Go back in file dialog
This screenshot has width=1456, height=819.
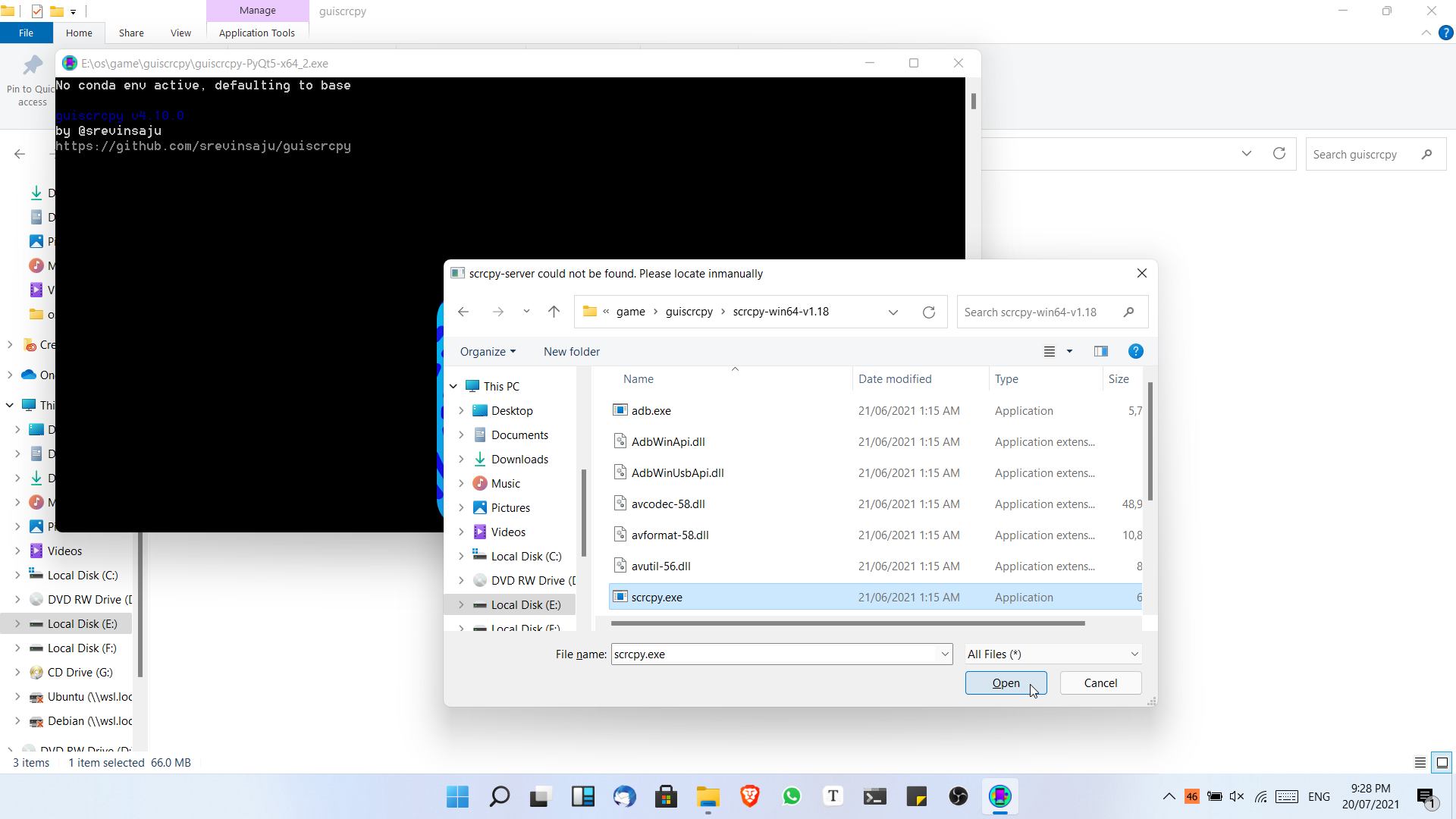463,312
